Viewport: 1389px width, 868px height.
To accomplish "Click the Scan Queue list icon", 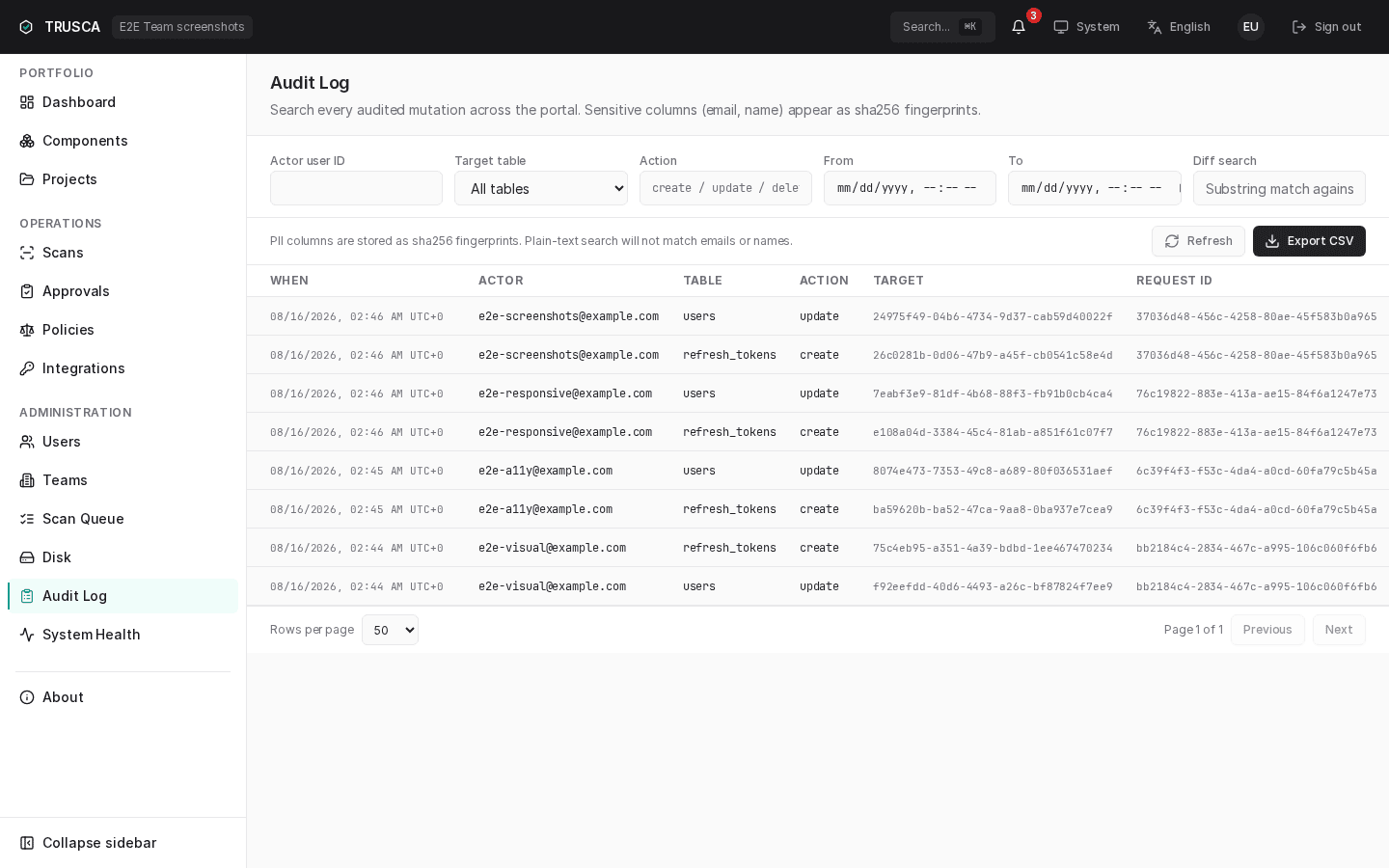I will pyautogui.click(x=27, y=519).
